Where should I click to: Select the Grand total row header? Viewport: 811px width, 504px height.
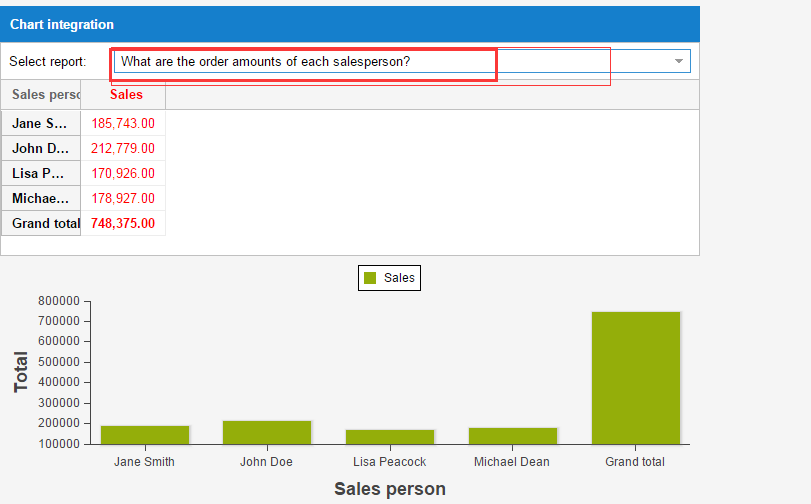pyautogui.click(x=41, y=223)
